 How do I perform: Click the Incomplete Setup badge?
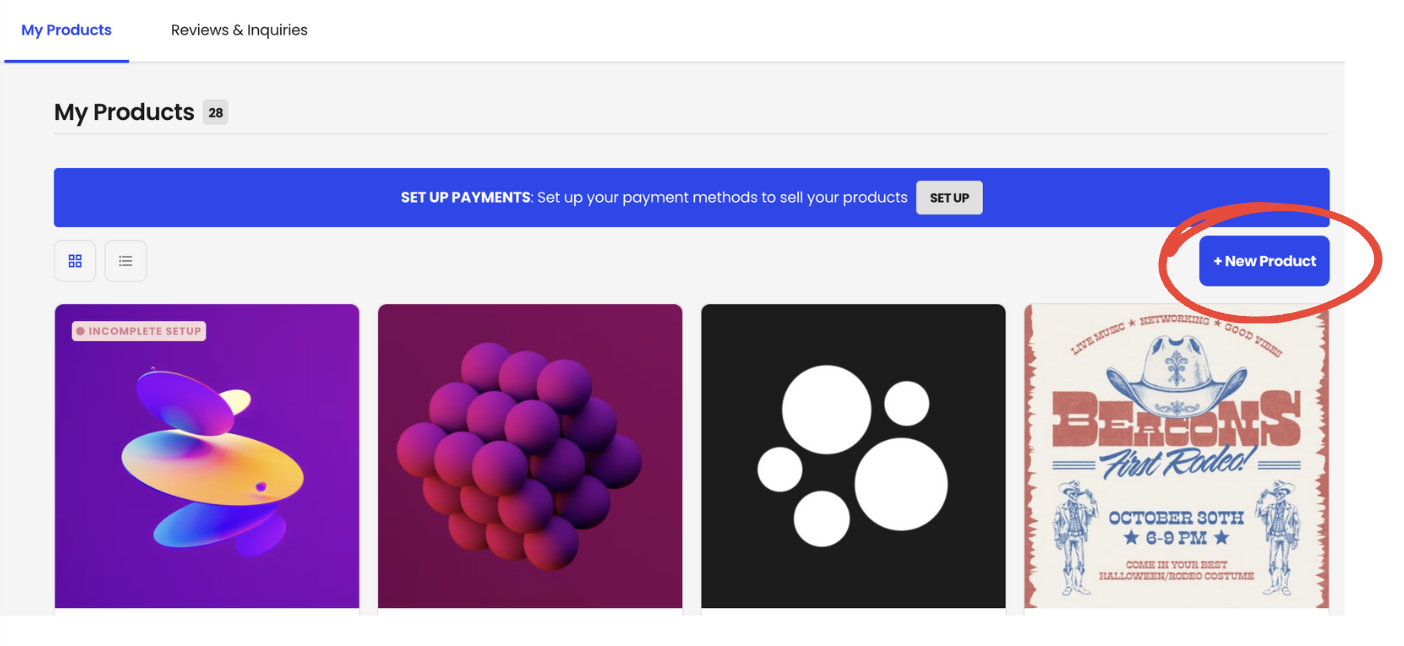pos(139,331)
